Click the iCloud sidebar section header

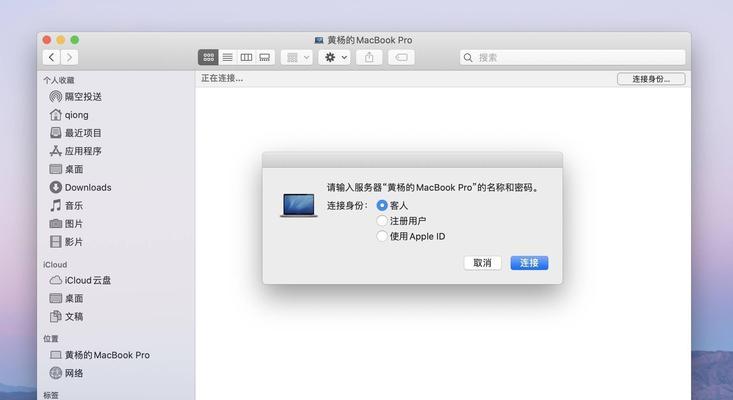point(55,264)
